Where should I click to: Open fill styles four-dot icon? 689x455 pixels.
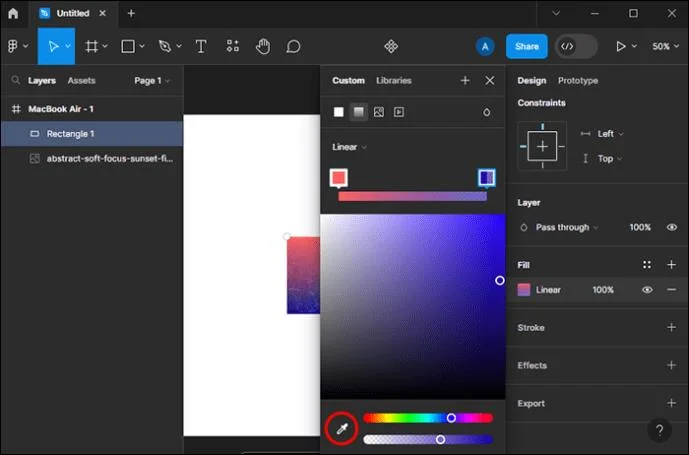[x=647, y=265]
